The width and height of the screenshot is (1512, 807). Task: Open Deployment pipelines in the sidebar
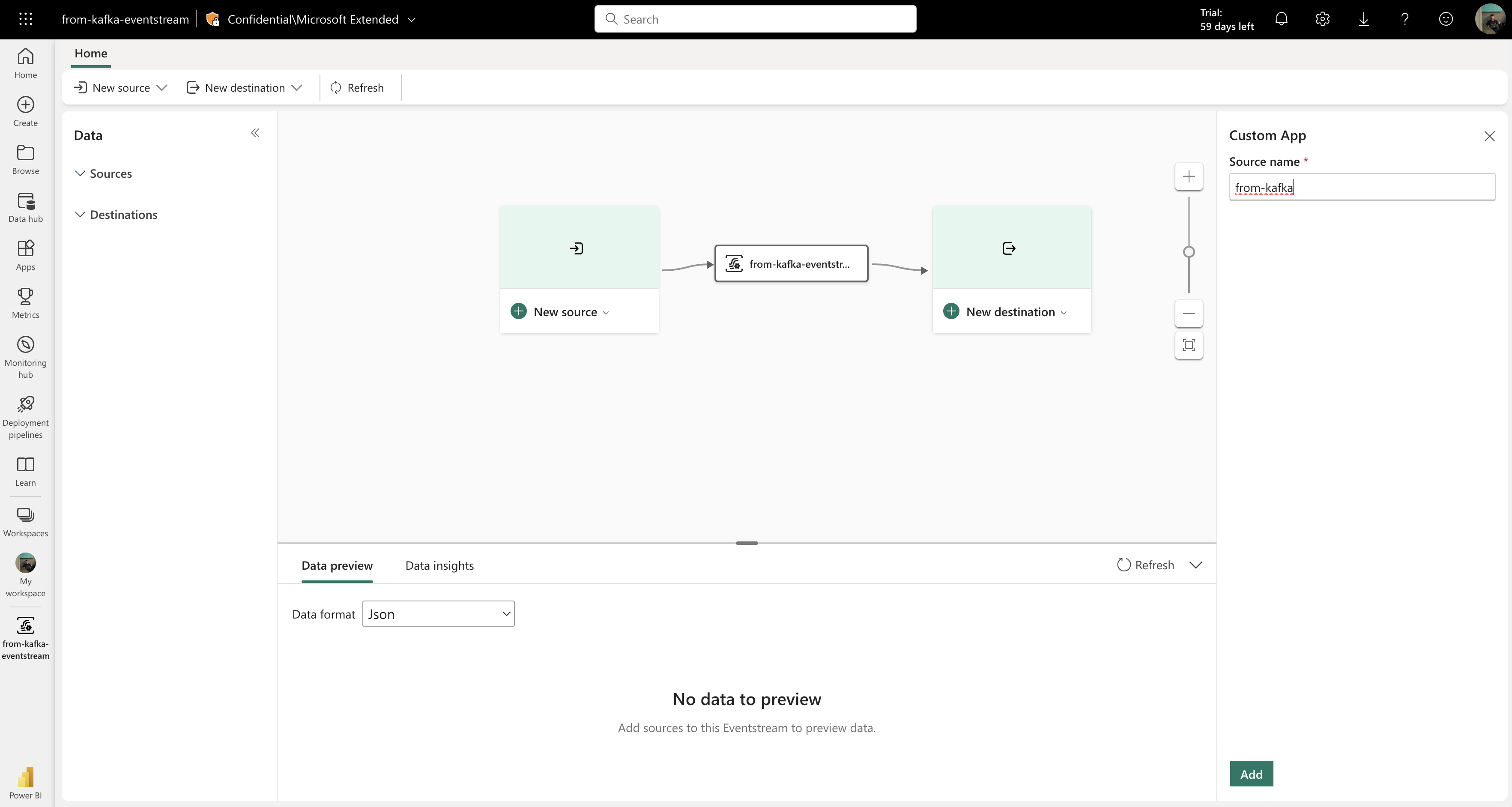tap(25, 416)
